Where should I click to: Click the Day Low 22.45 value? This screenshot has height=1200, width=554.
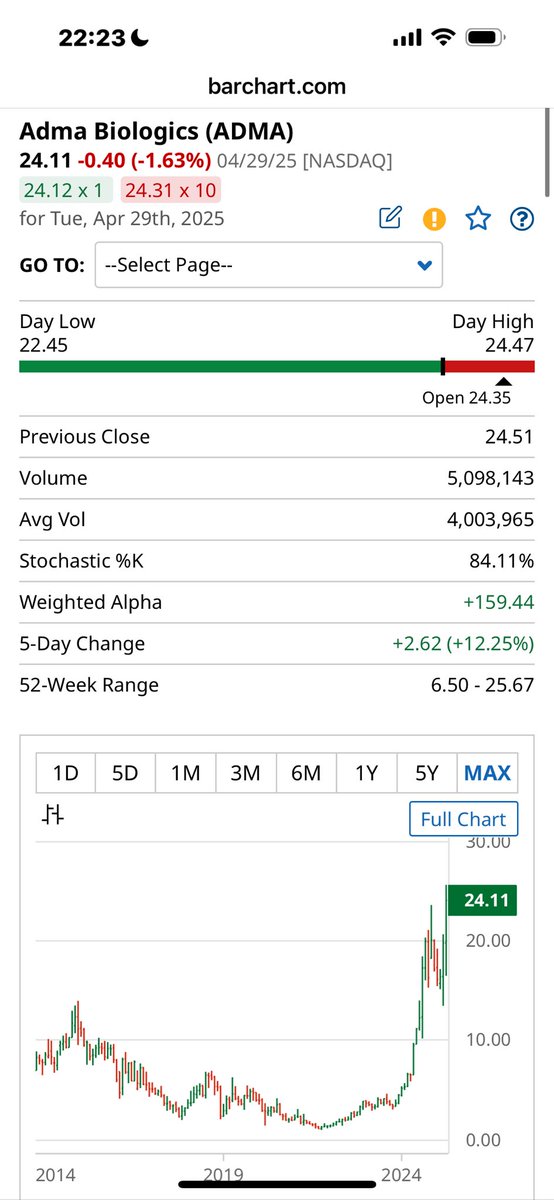pos(43,343)
